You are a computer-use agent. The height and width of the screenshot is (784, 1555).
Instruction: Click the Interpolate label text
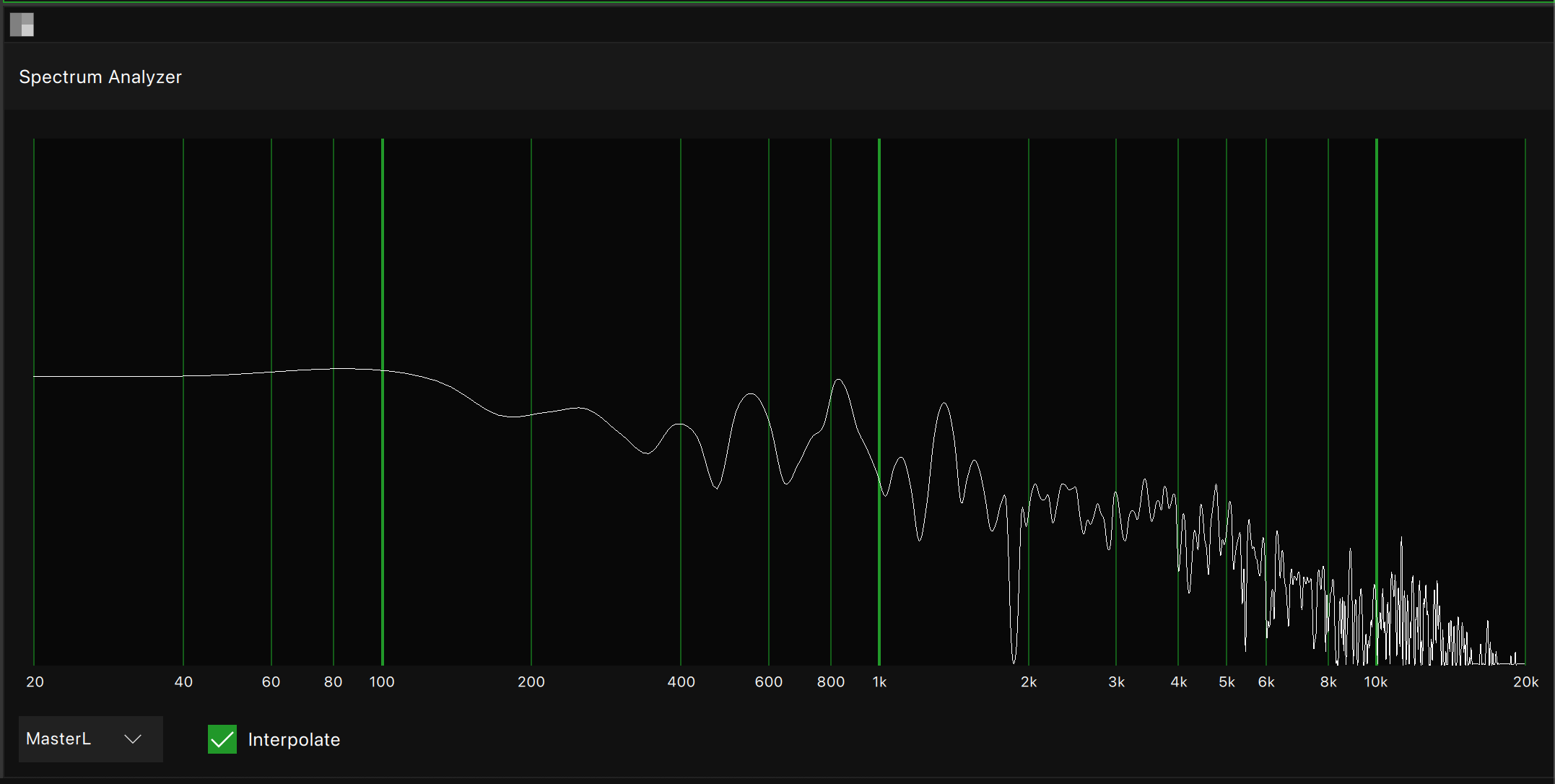pos(294,739)
